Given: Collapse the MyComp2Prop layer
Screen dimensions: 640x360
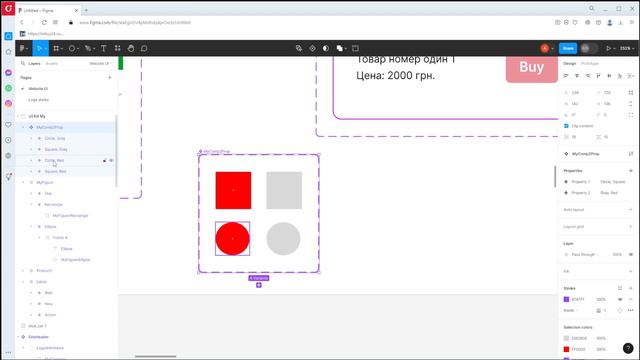Looking at the screenshot, I should [23, 127].
